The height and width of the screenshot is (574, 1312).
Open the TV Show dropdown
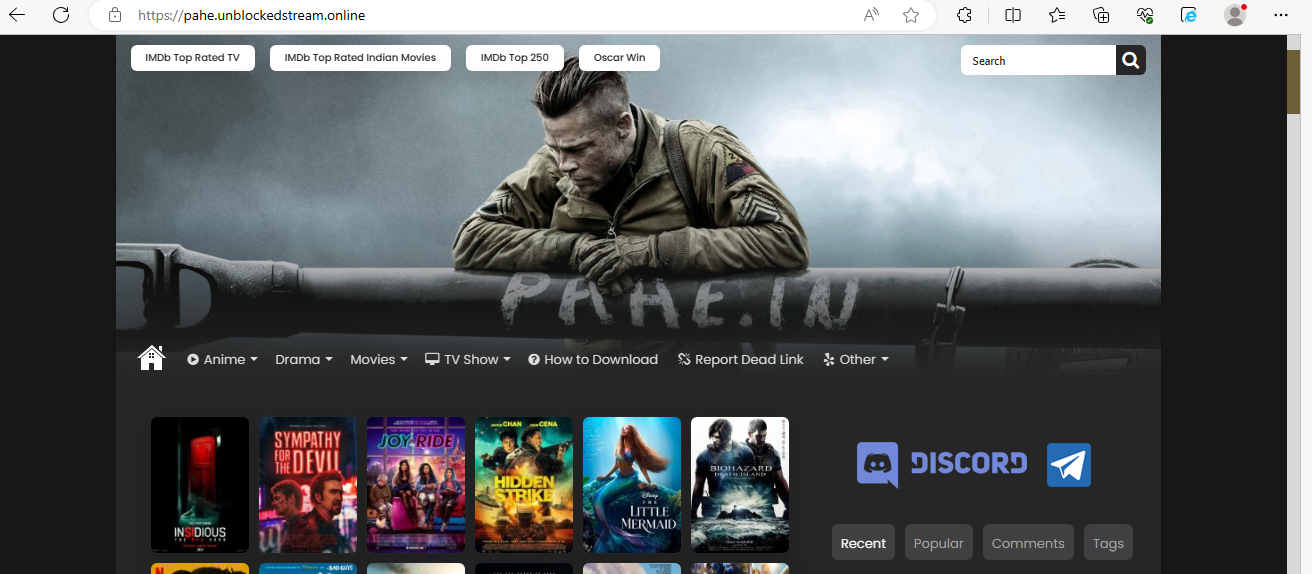pyautogui.click(x=468, y=360)
